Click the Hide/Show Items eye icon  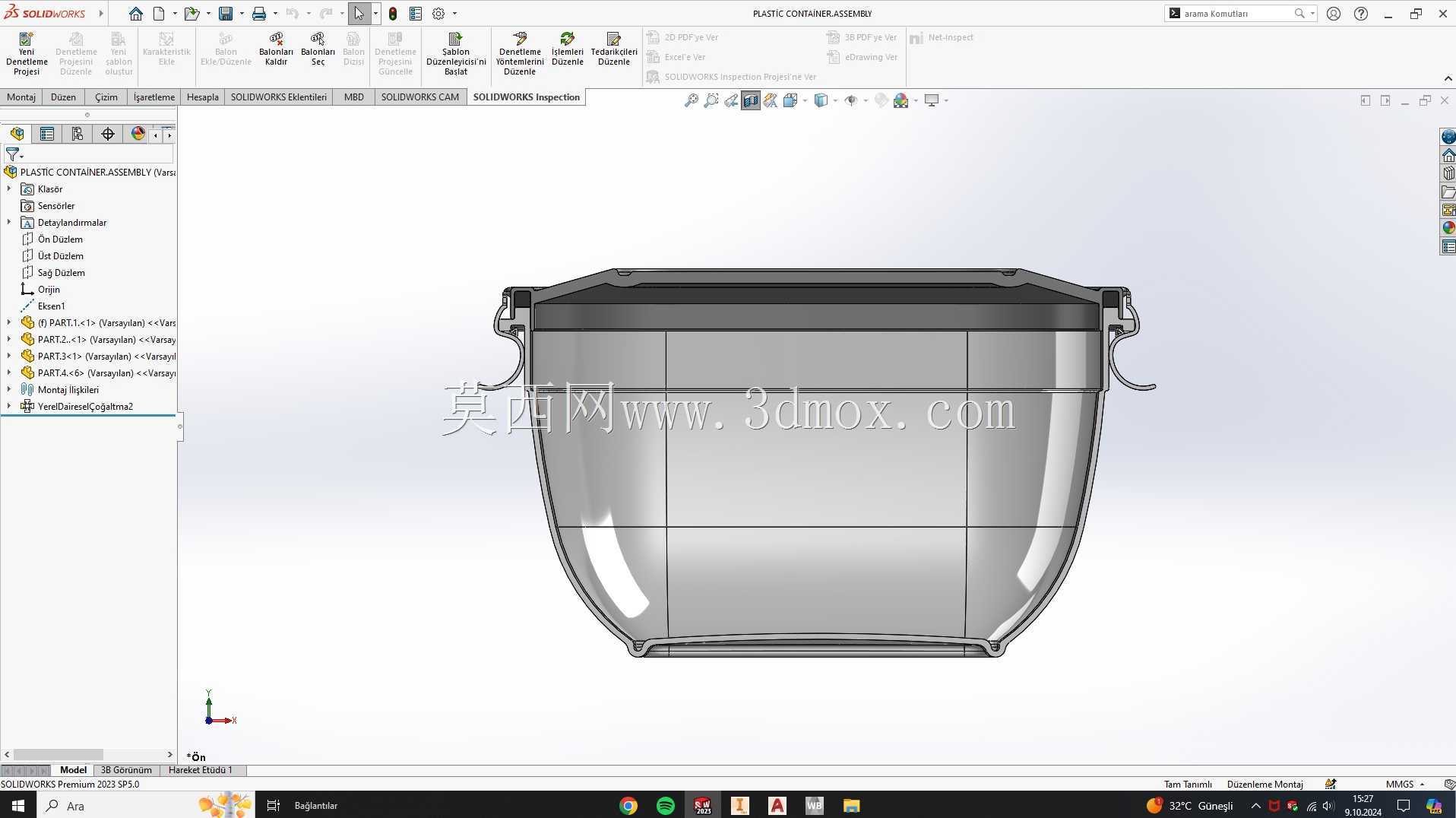coord(851,100)
